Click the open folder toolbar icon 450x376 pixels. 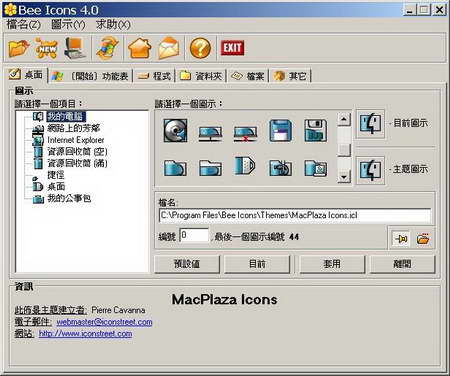coord(18,48)
